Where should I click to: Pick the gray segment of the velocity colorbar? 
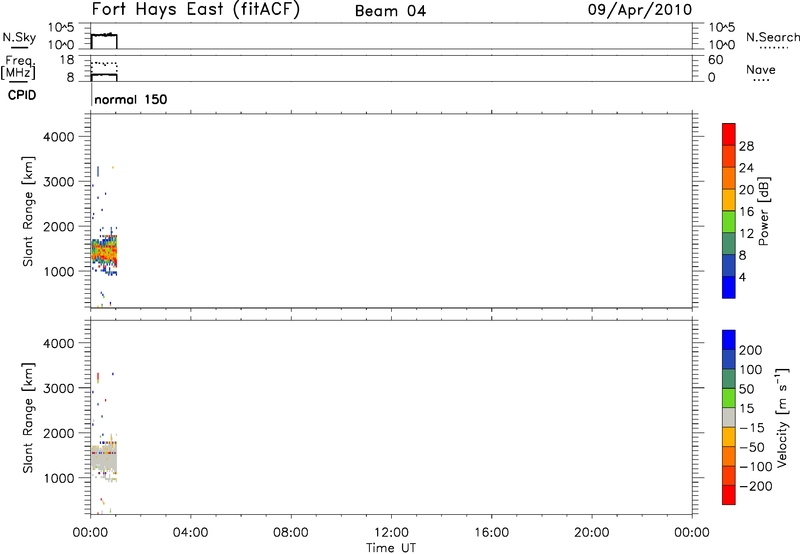click(729, 417)
